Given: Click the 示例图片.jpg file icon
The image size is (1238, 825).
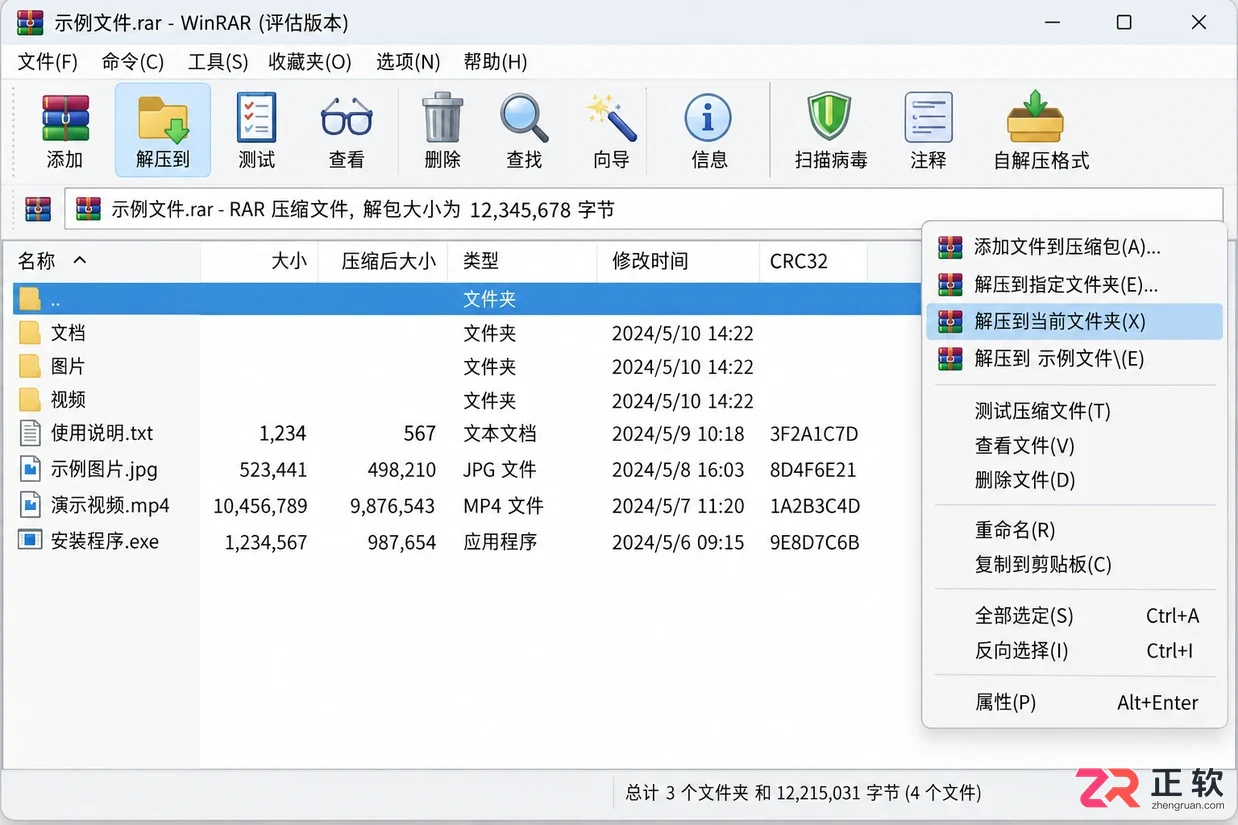Looking at the screenshot, I should tap(30, 469).
